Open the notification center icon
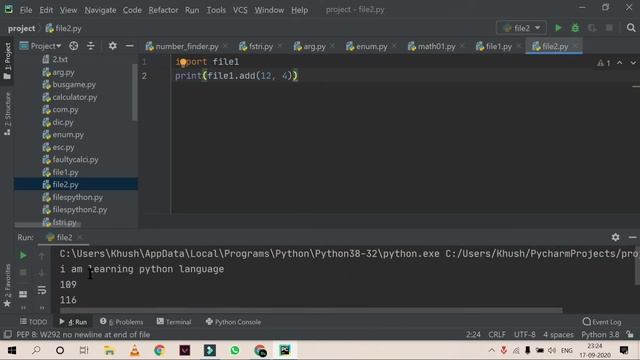The image size is (640, 360). pyautogui.click(x=624, y=350)
